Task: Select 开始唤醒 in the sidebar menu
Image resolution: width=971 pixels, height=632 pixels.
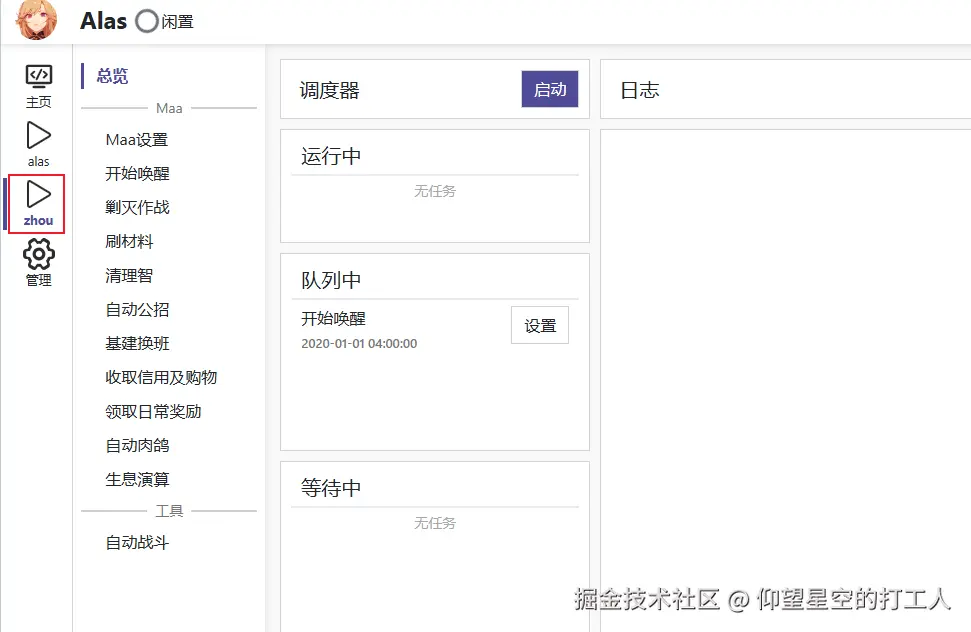Action: tap(137, 173)
